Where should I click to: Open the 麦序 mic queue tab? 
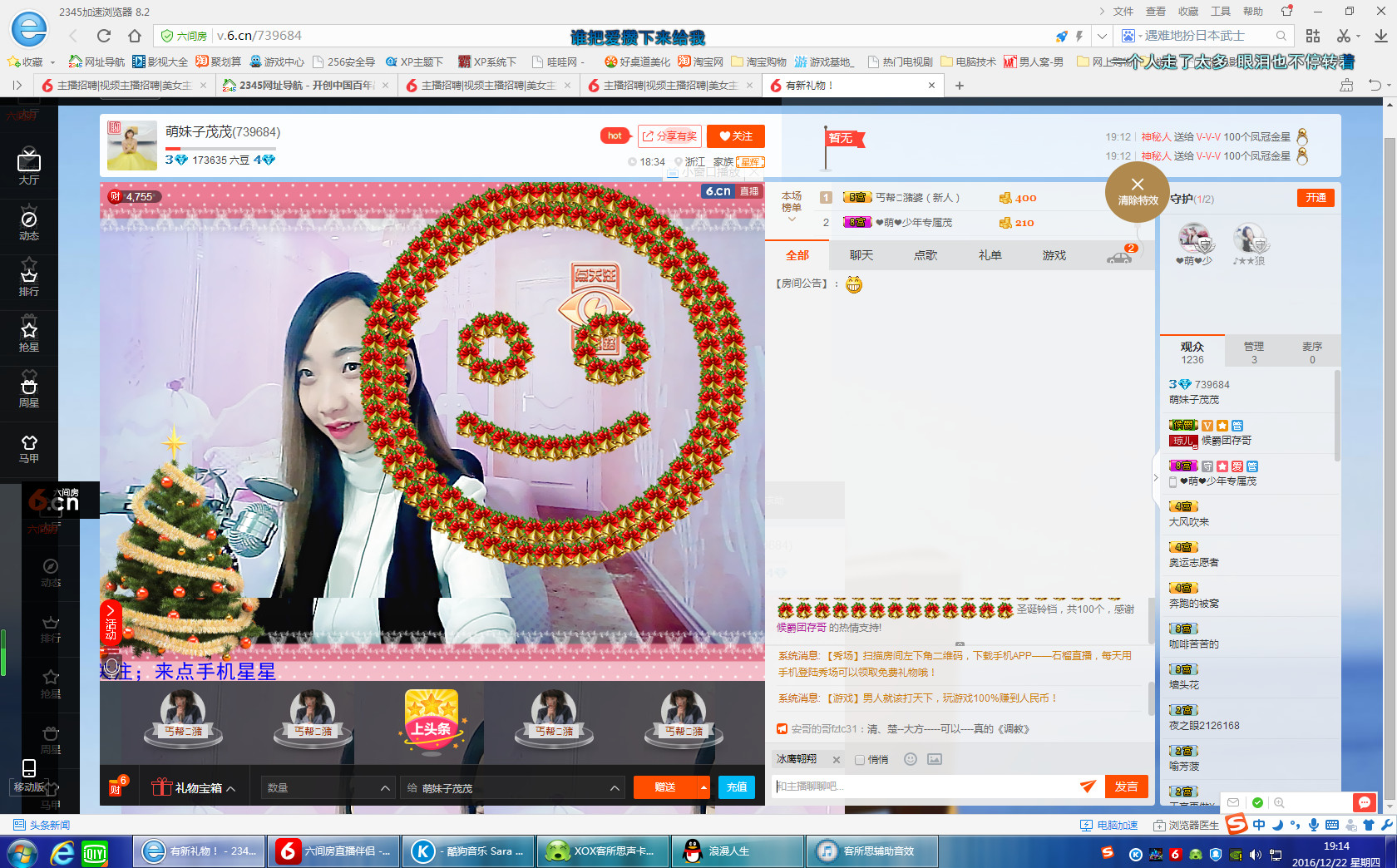[1312, 352]
